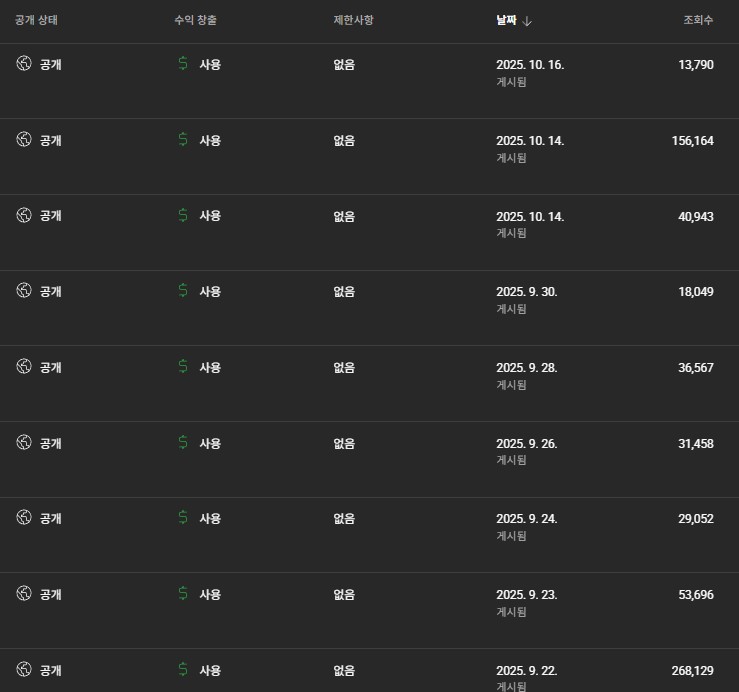Select the 2025. 9. 24. date cell

point(526,518)
